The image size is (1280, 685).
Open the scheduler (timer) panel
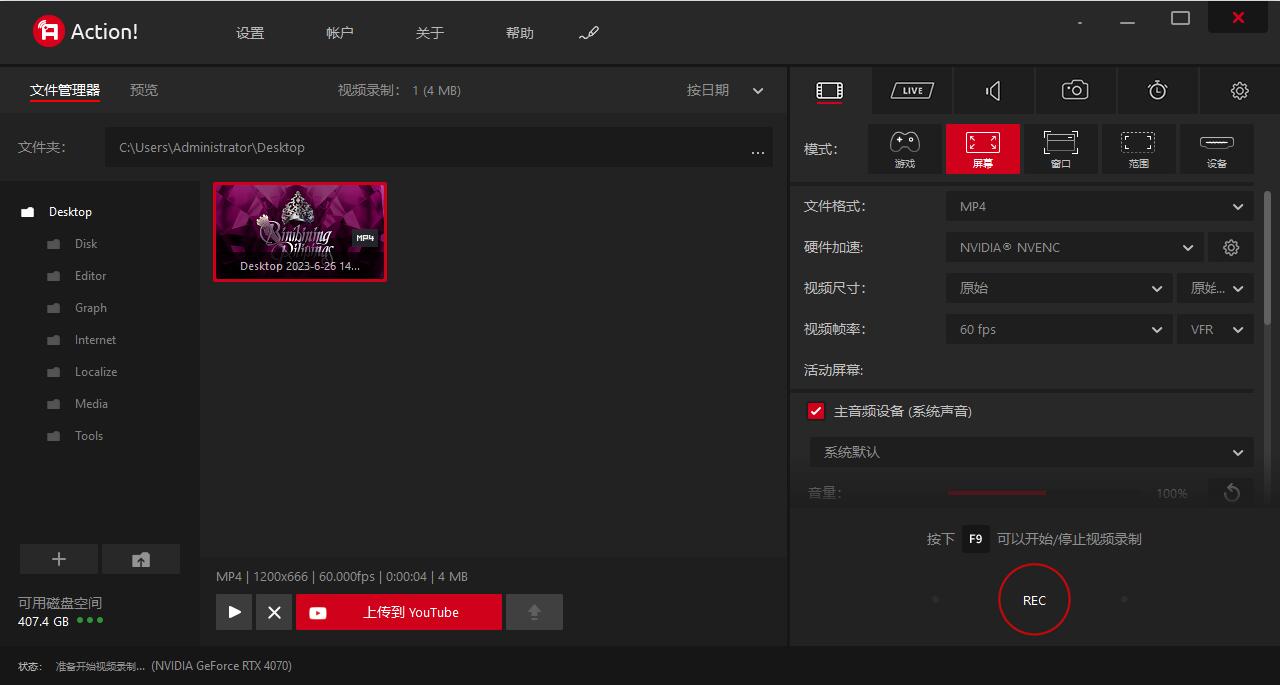1157,90
